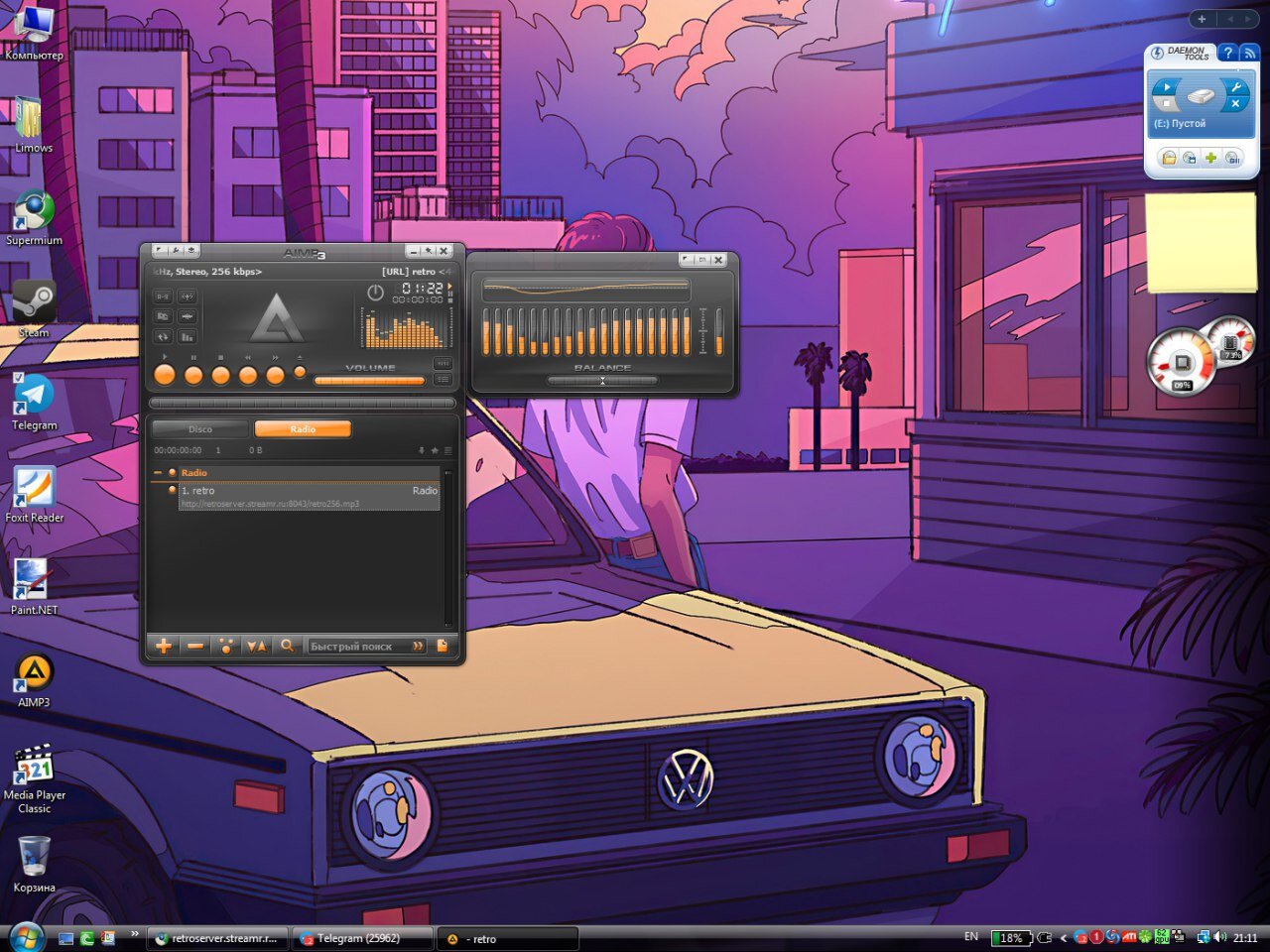Viewport: 1270px width, 952px height.
Task: Collapse the Radio group in playlist
Action: click(157, 472)
